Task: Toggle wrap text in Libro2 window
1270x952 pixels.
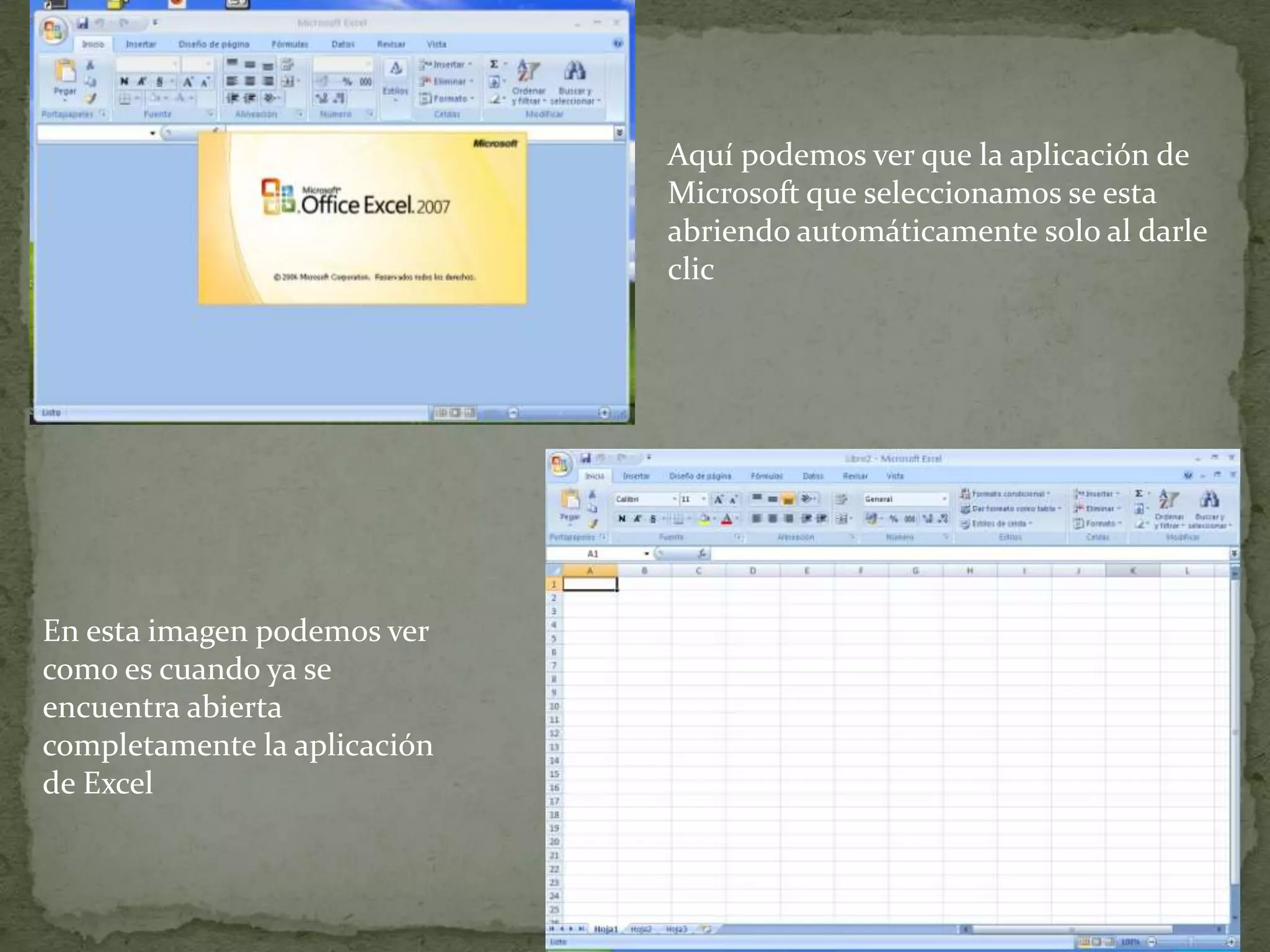Action: tap(841, 499)
